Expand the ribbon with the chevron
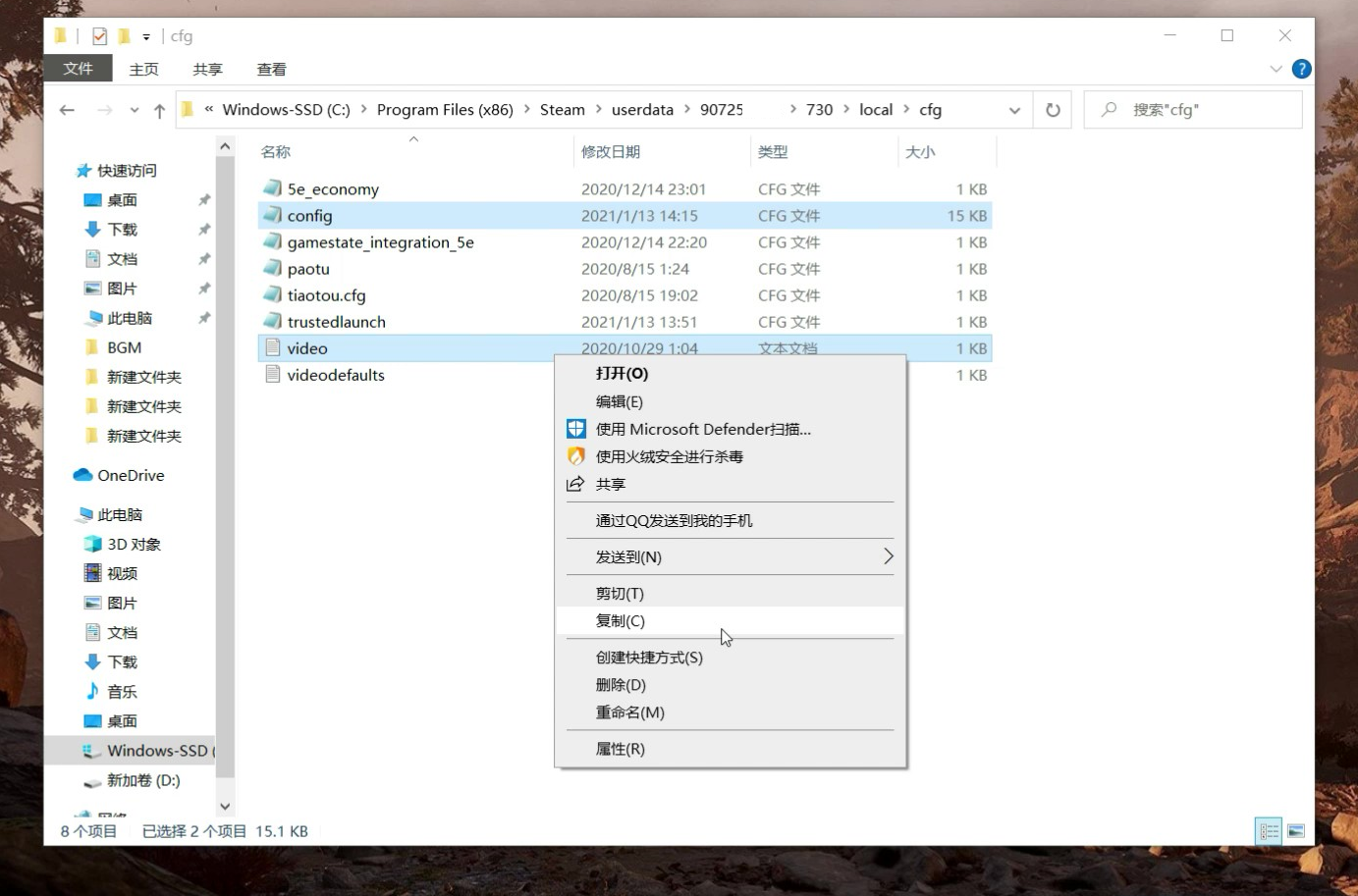Image resolution: width=1358 pixels, height=896 pixels. 1276,69
